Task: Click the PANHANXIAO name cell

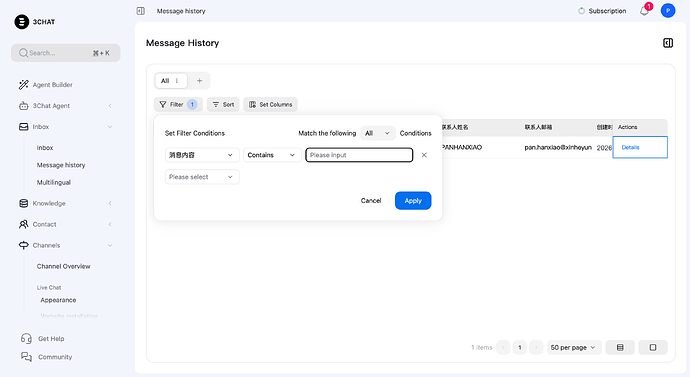Action: point(462,147)
